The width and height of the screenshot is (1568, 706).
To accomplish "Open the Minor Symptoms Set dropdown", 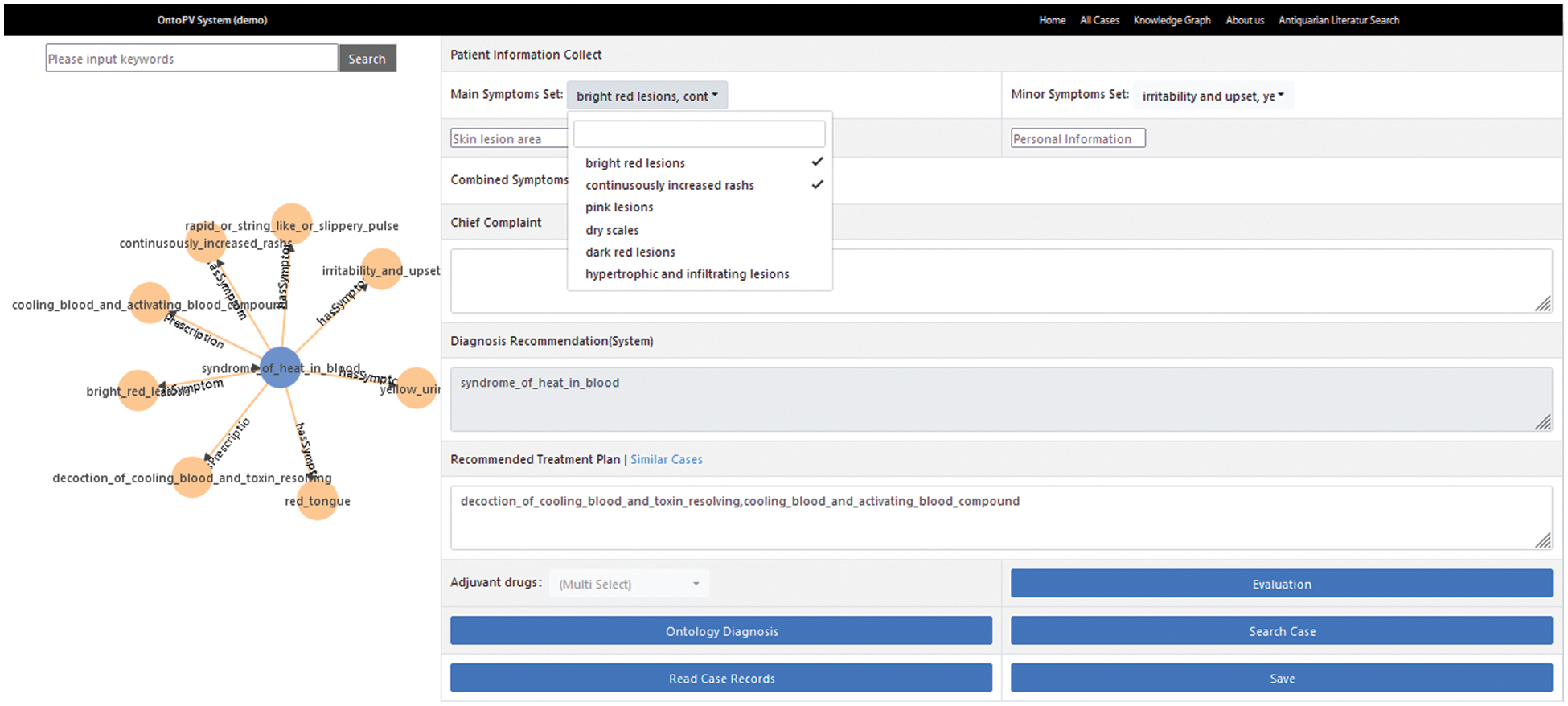I will (1213, 96).
